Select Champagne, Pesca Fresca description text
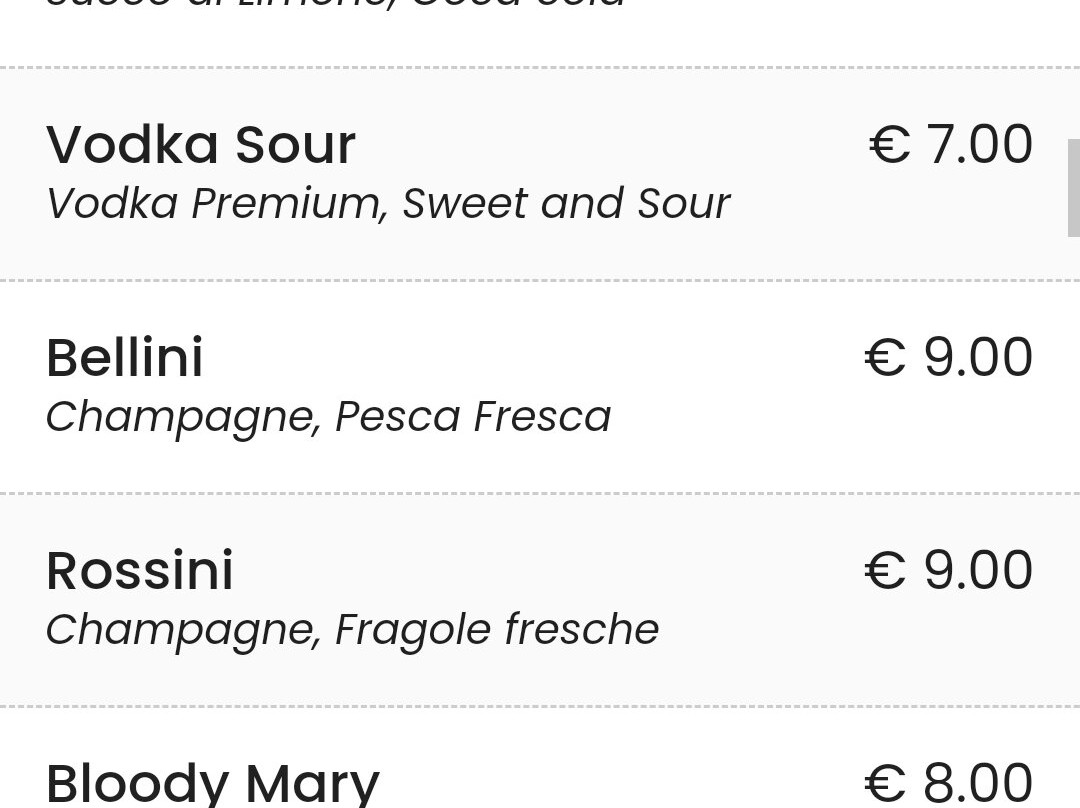The height and width of the screenshot is (808, 1080). [x=329, y=417]
